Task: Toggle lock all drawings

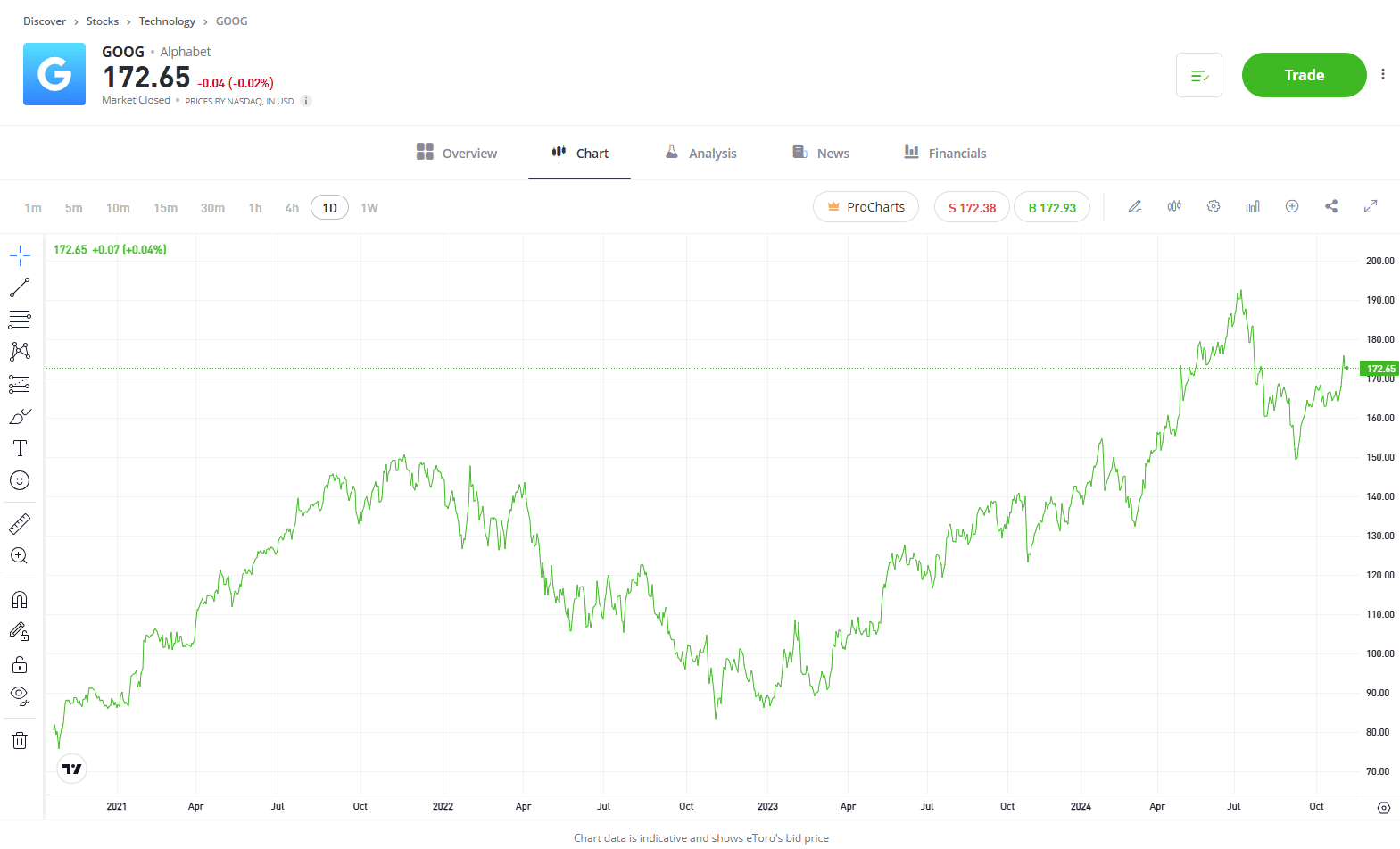Action: (x=20, y=664)
